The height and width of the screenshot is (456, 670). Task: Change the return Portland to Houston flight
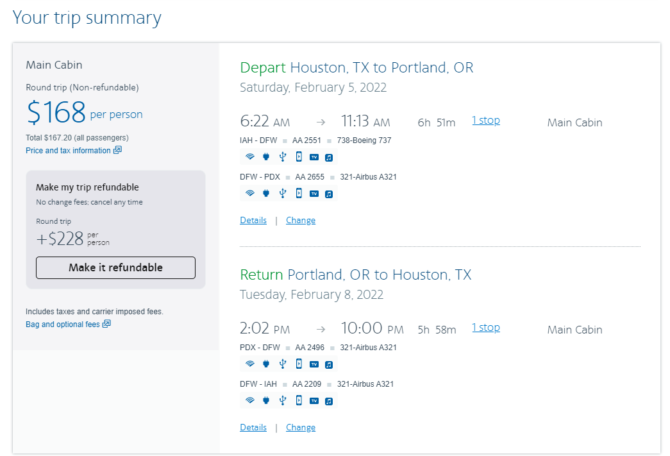(x=300, y=427)
